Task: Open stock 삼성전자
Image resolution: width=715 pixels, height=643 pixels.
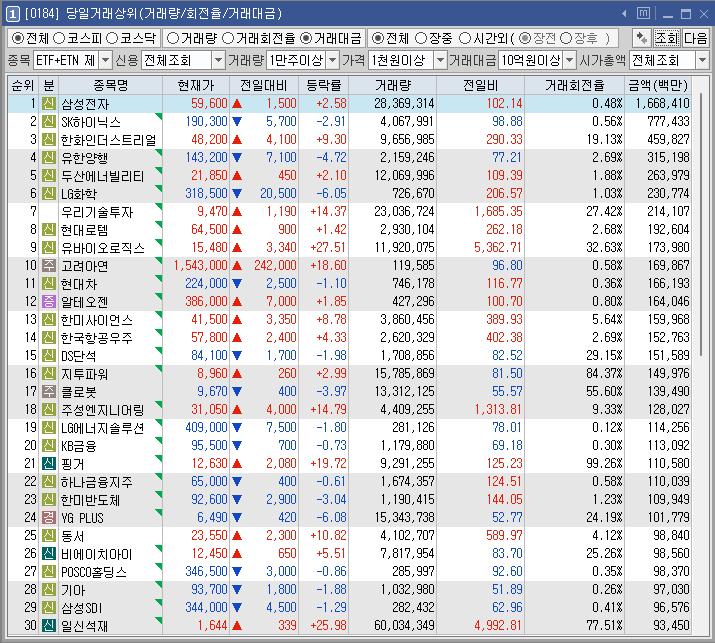Action: pos(85,104)
